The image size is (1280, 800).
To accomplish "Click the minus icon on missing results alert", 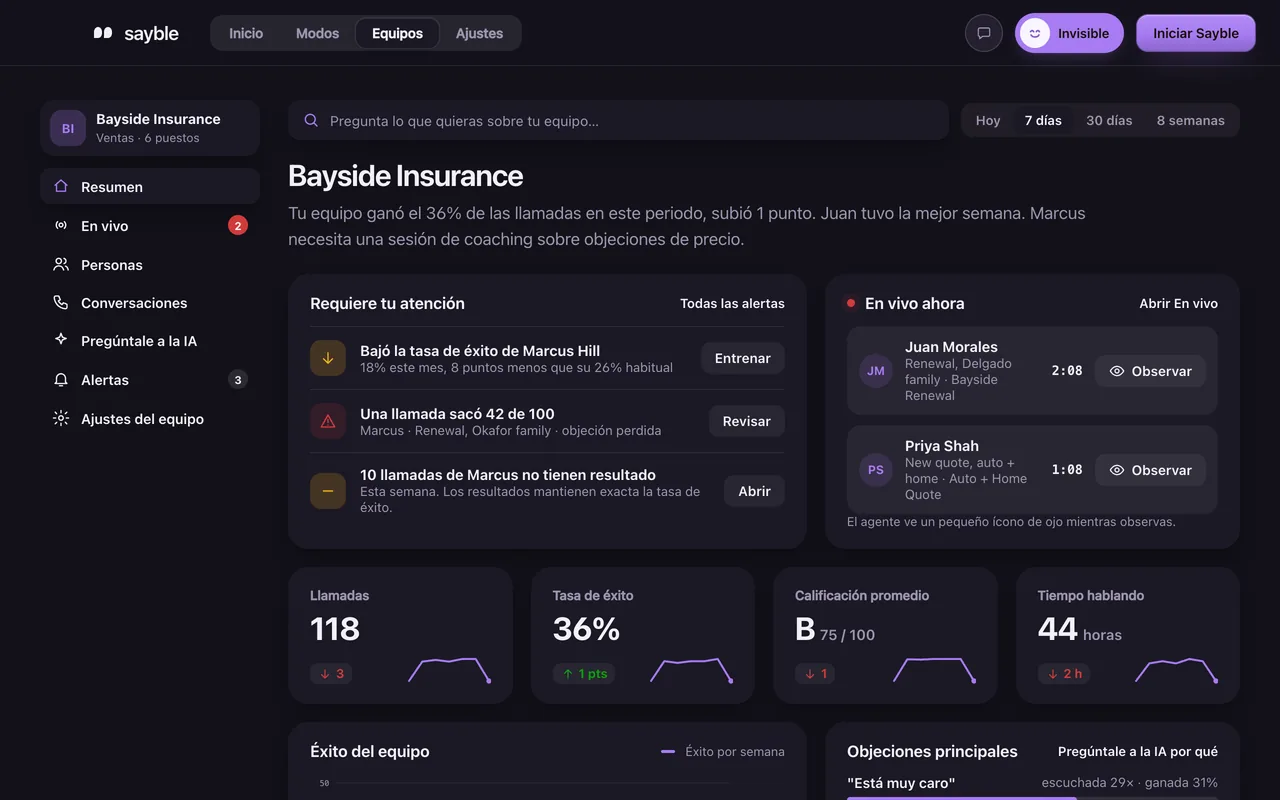I will click(328, 491).
